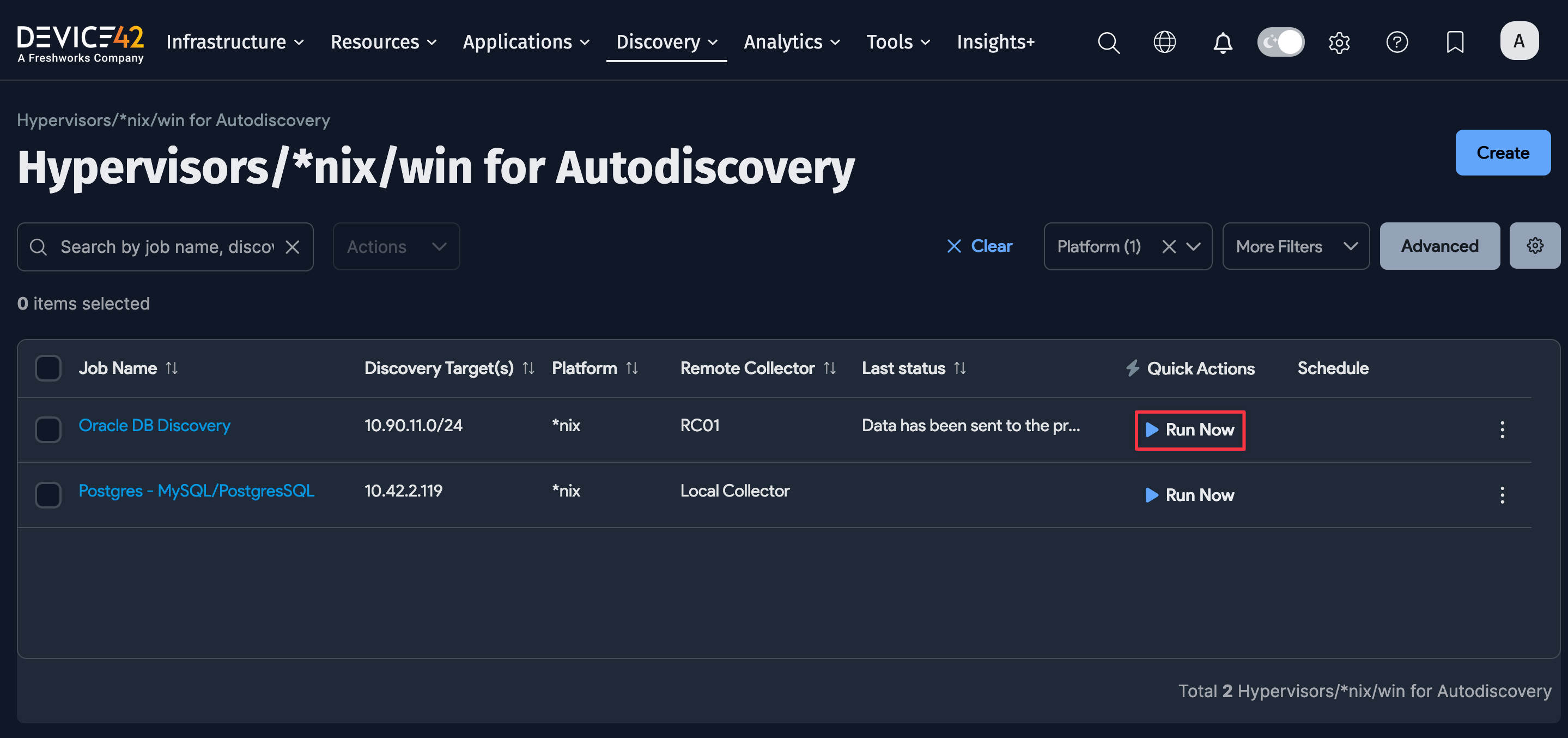
Task: Open the bookmark icon in header
Action: (x=1455, y=43)
